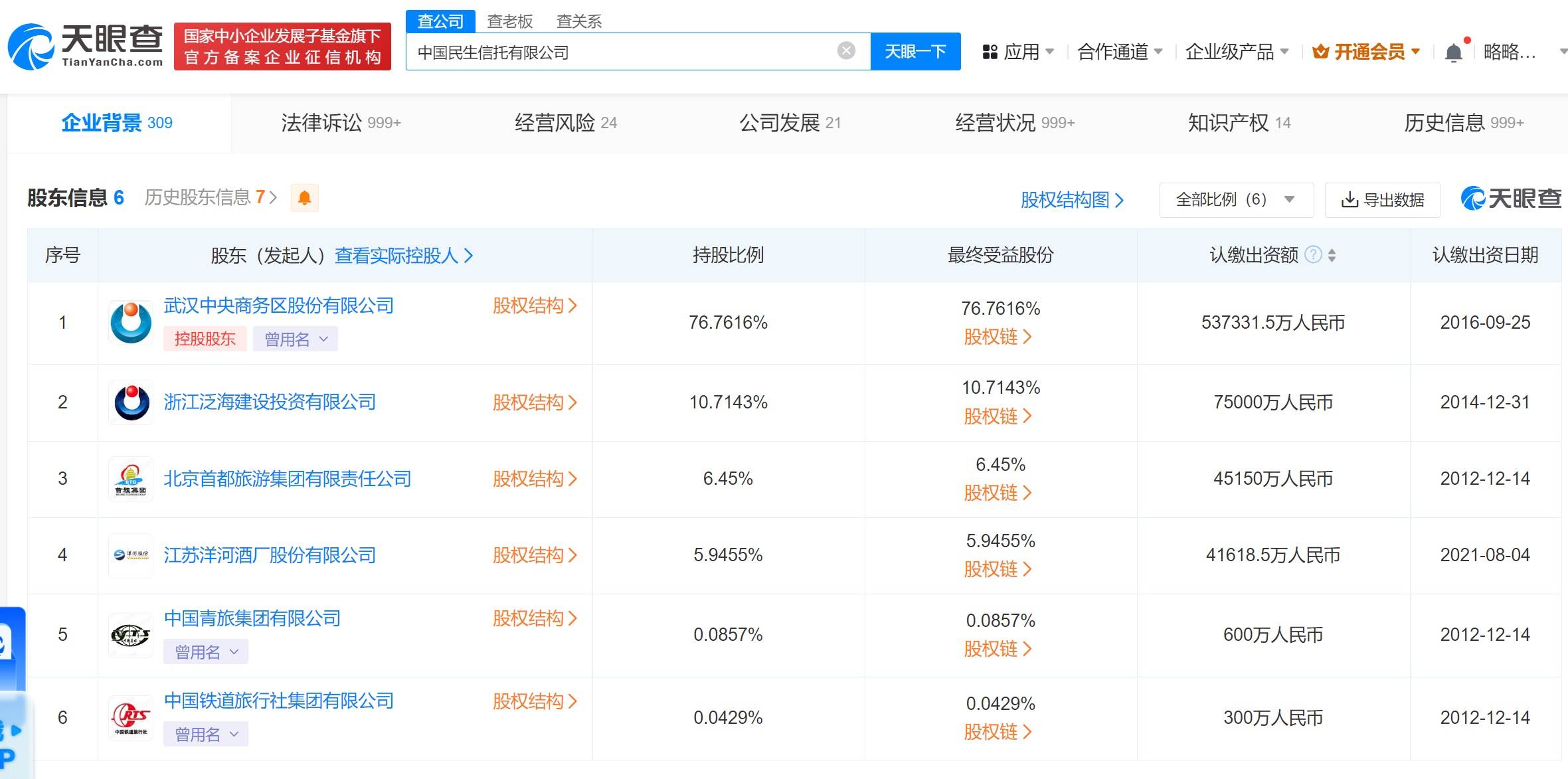Viewport: 1568px width, 779px height.
Task: Click the subscribe bell beside 历史股东信息
Action: coord(305,198)
